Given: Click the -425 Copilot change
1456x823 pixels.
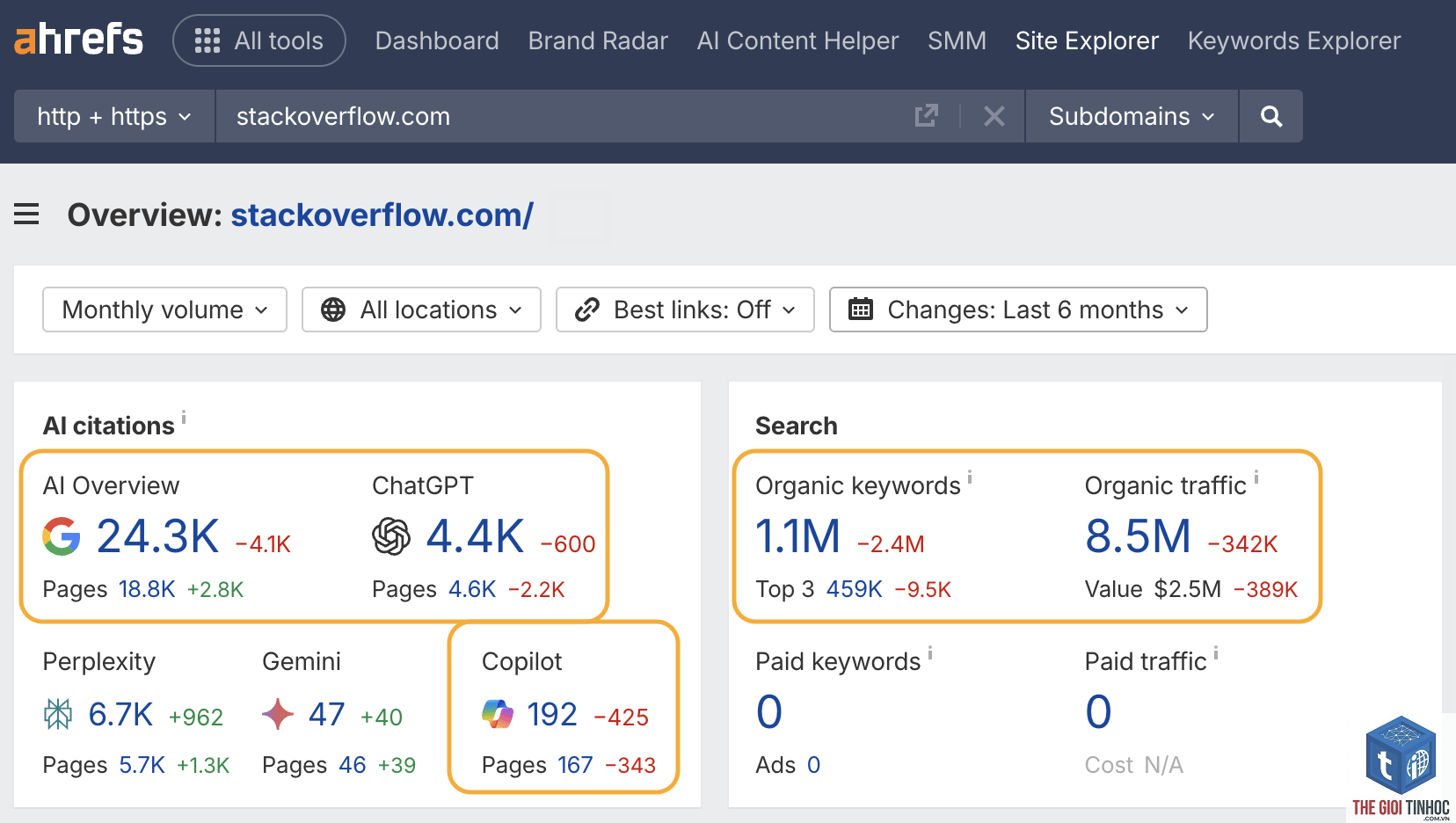Looking at the screenshot, I should 622,717.
